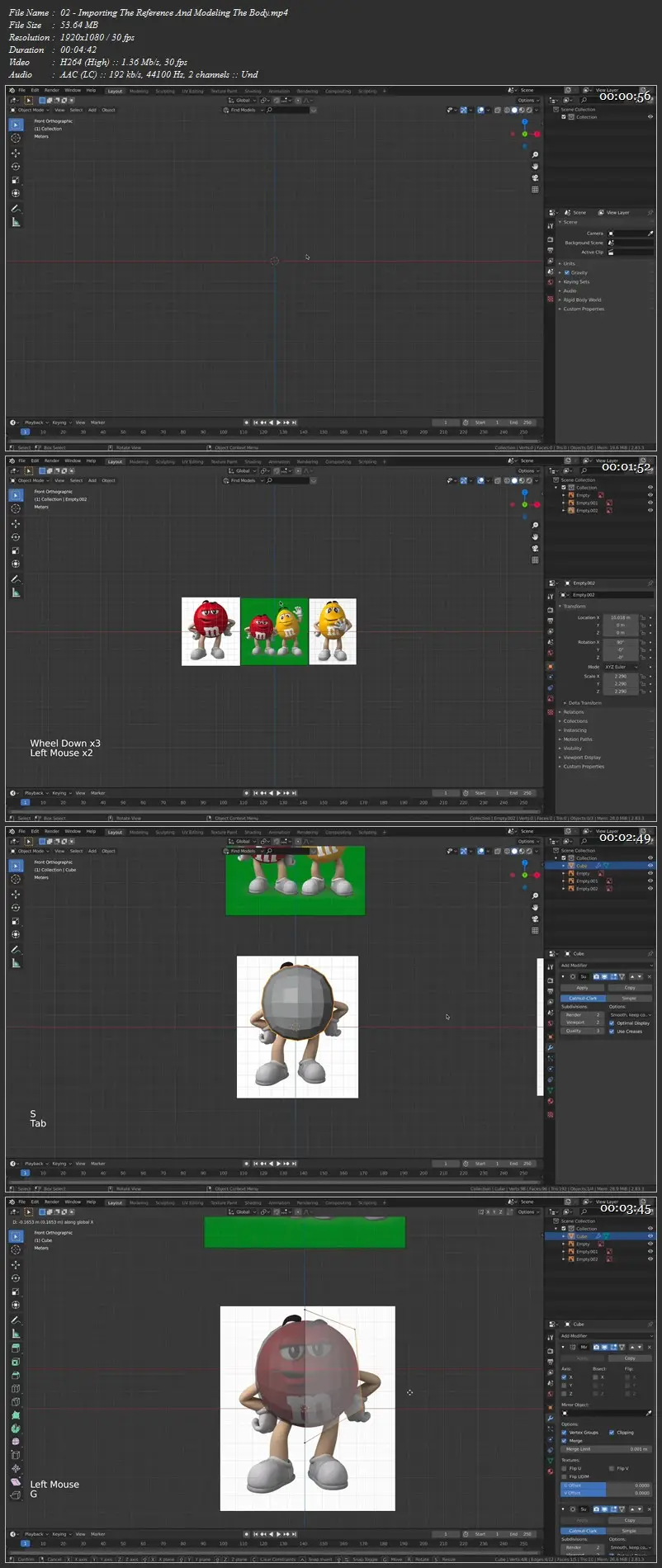
Task: Click the zoom magnifier icon in the 00:01:52 viewport
Action: (535, 526)
